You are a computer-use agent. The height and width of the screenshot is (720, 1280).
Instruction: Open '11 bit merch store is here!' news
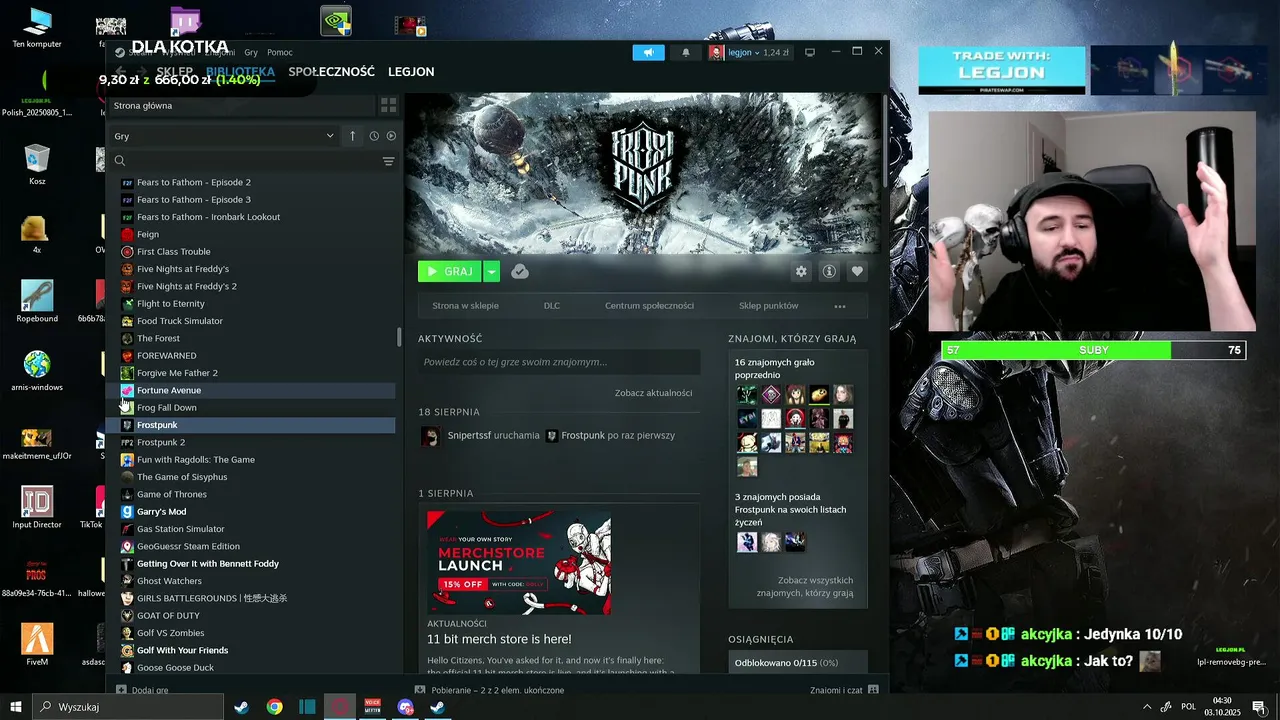tap(499, 639)
